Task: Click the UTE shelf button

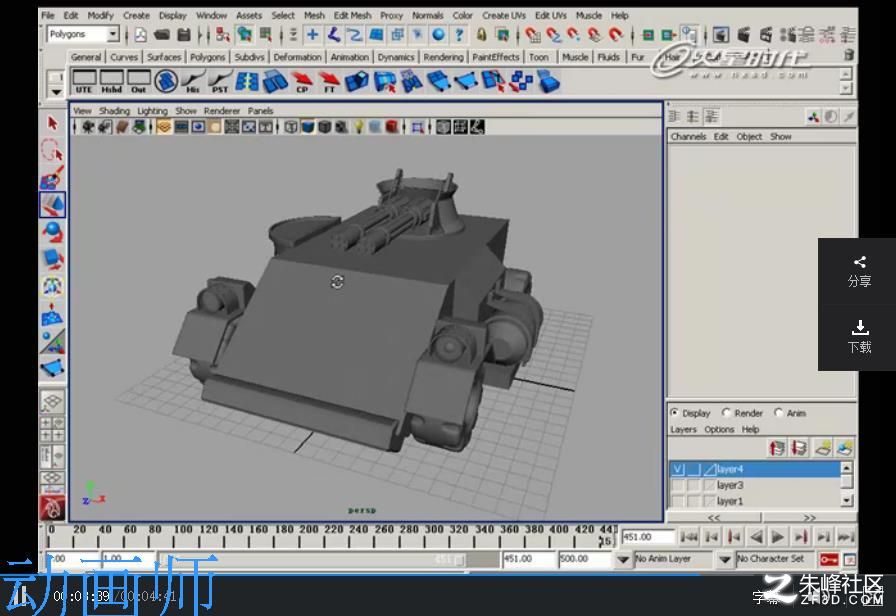Action: coord(84,81)
